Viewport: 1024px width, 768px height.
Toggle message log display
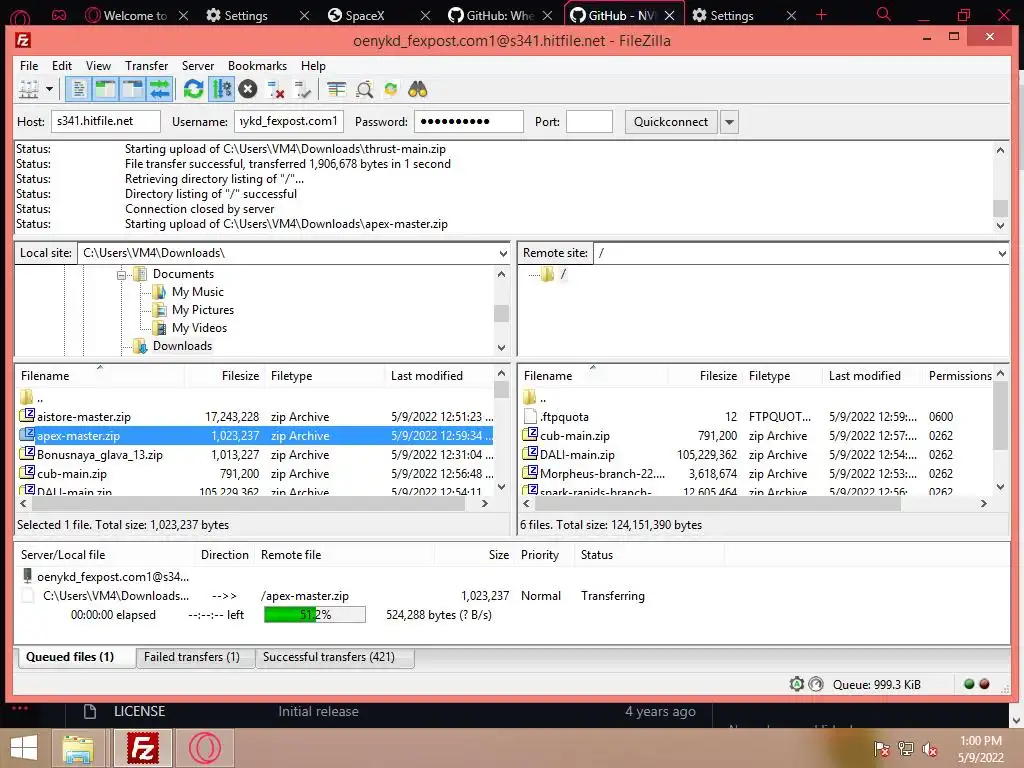[78, 89]
